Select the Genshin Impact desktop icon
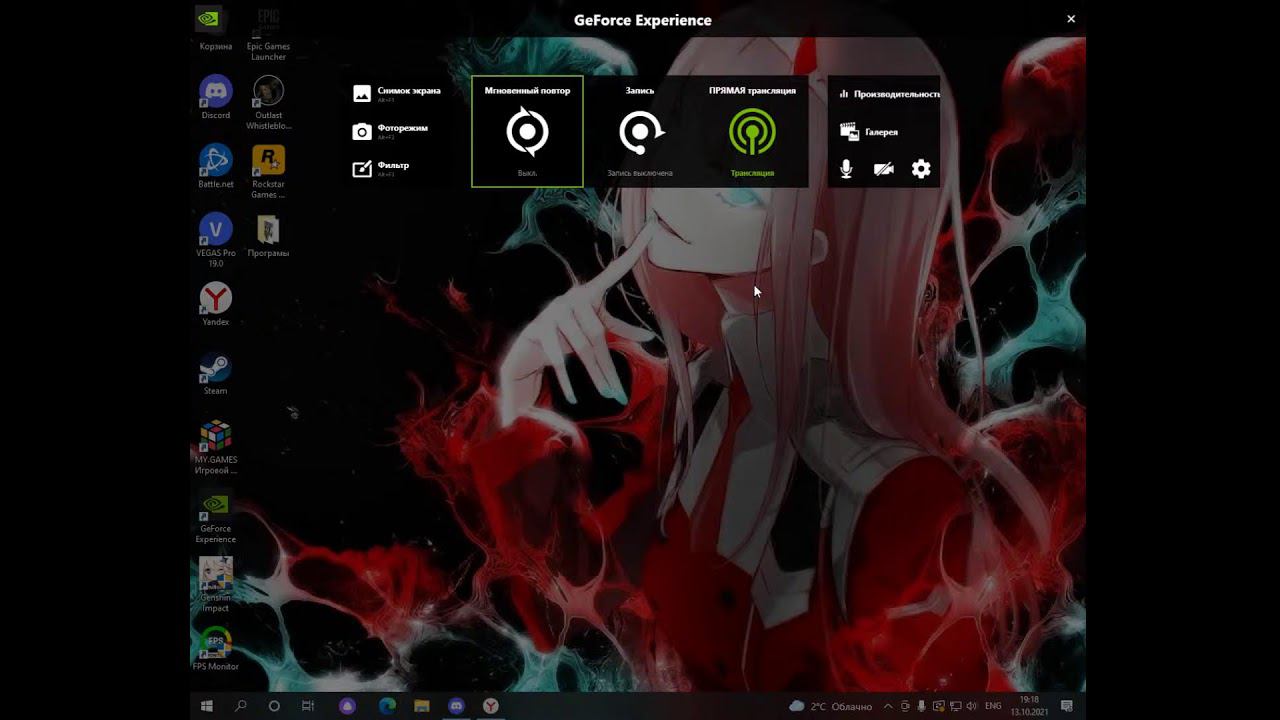 216,585
